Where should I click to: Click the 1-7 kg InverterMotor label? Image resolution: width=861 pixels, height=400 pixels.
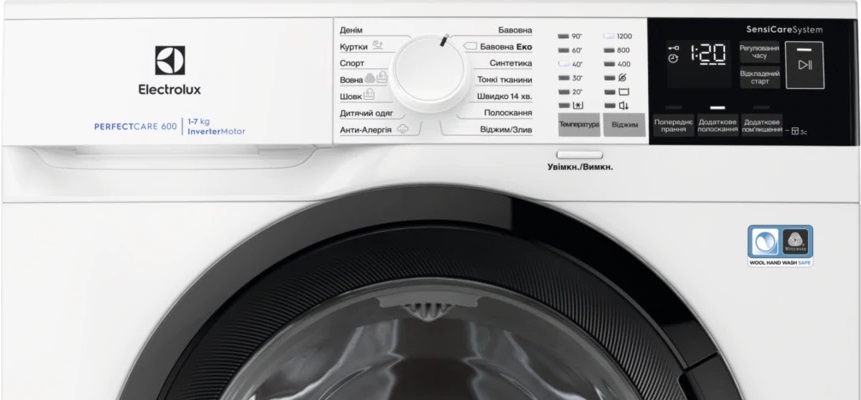216,126
